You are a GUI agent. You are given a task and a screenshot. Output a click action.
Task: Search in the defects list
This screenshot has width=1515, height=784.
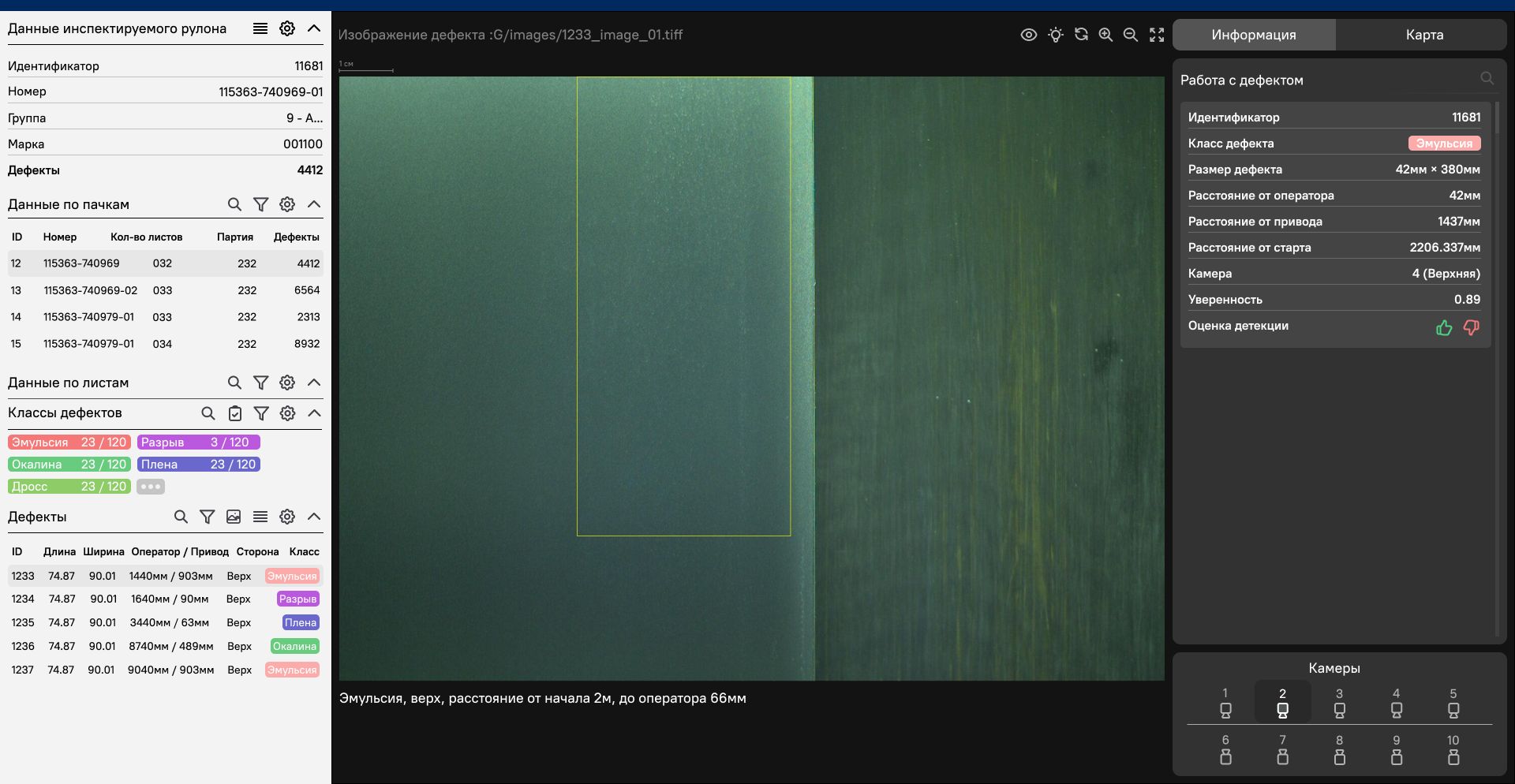tap(181, 517)
